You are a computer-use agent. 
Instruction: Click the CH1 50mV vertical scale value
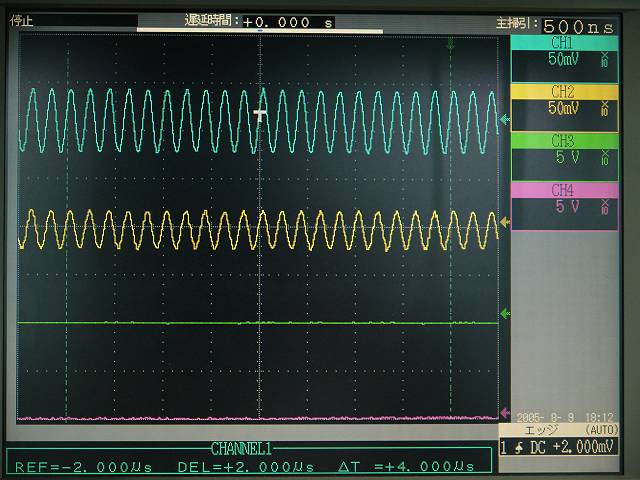coord(562,60)
